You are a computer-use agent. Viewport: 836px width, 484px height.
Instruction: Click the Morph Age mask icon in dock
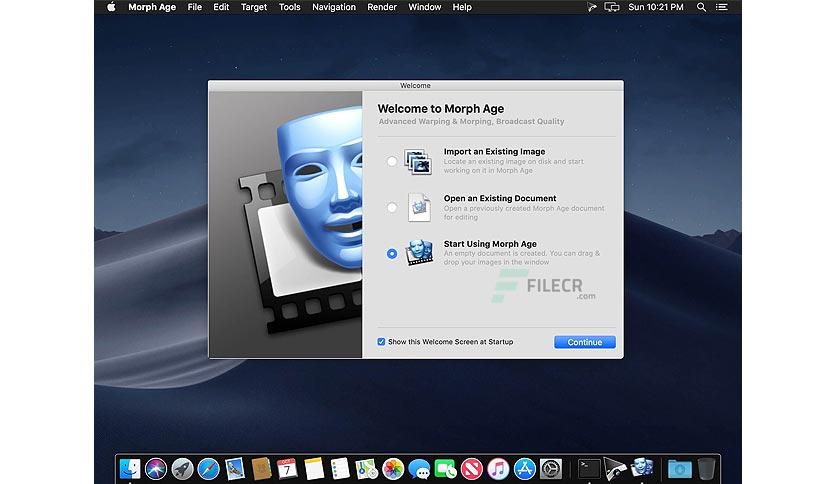coord(642,468)
